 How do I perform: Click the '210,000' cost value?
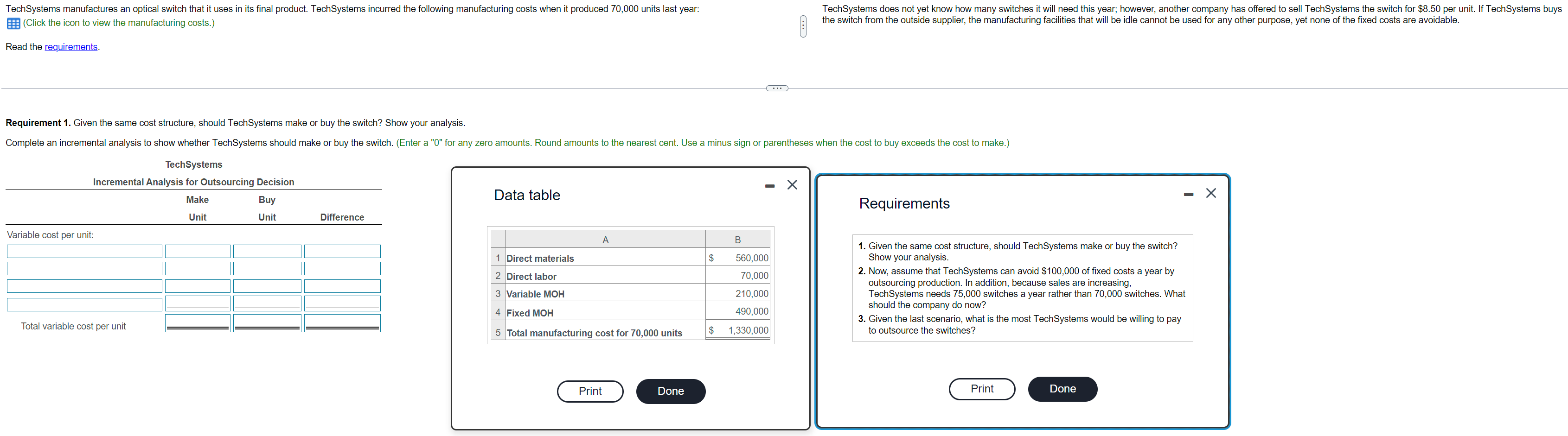pyautogui.click(x=752, y=294)
